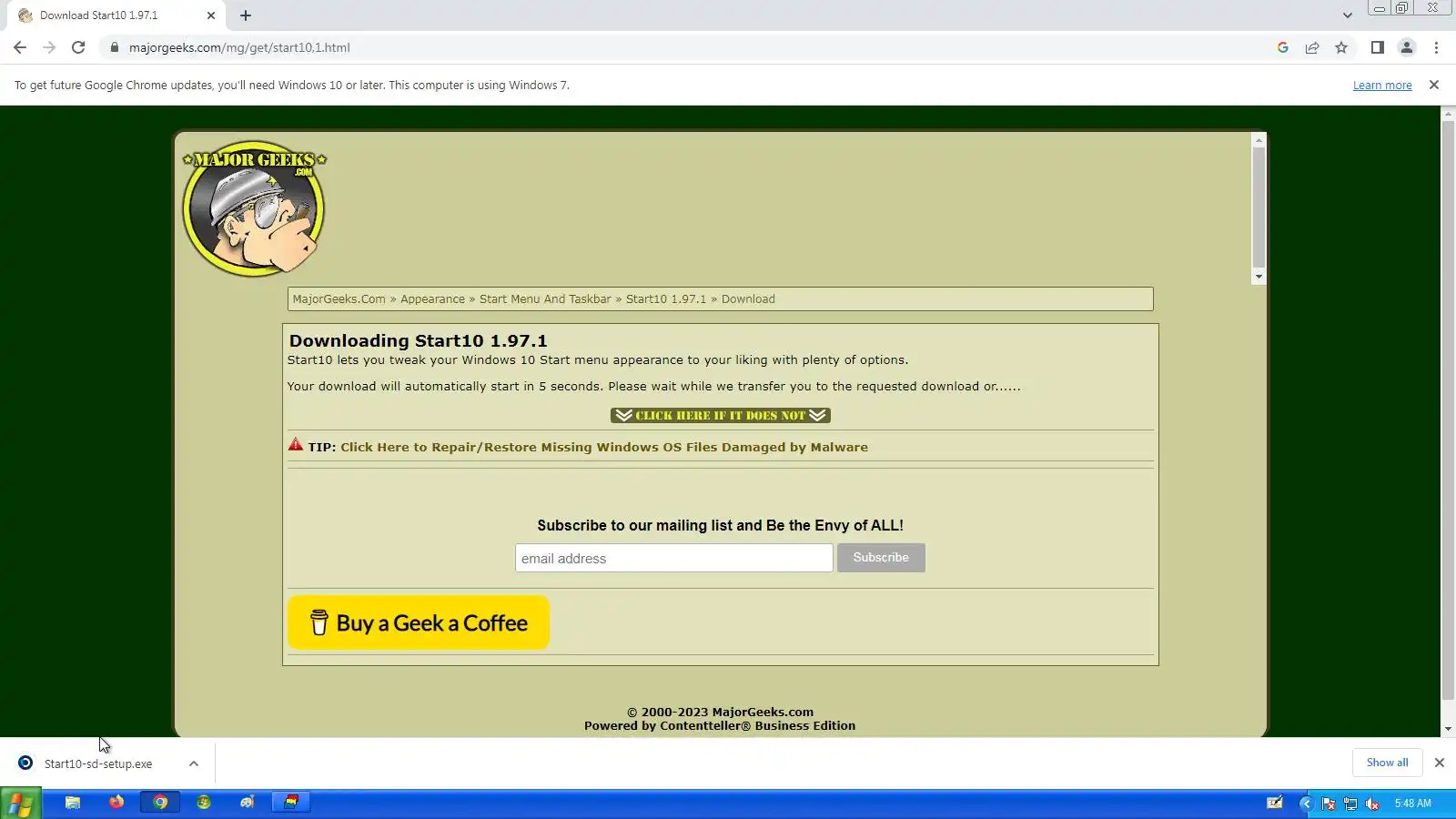Click the 'Download' breadcrumb text
Screen dimensions: 1456x819
coord(748,299)
